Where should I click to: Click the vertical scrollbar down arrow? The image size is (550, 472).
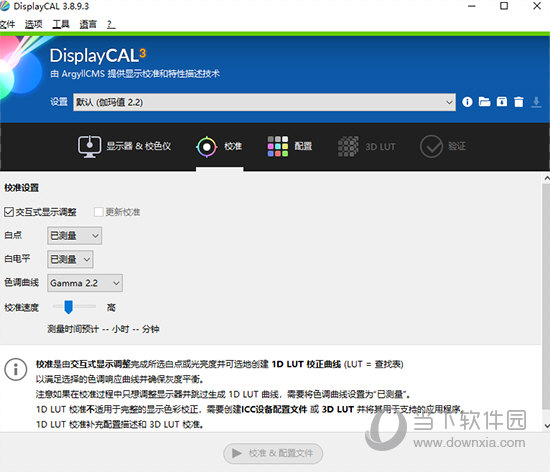pos(546,426)
